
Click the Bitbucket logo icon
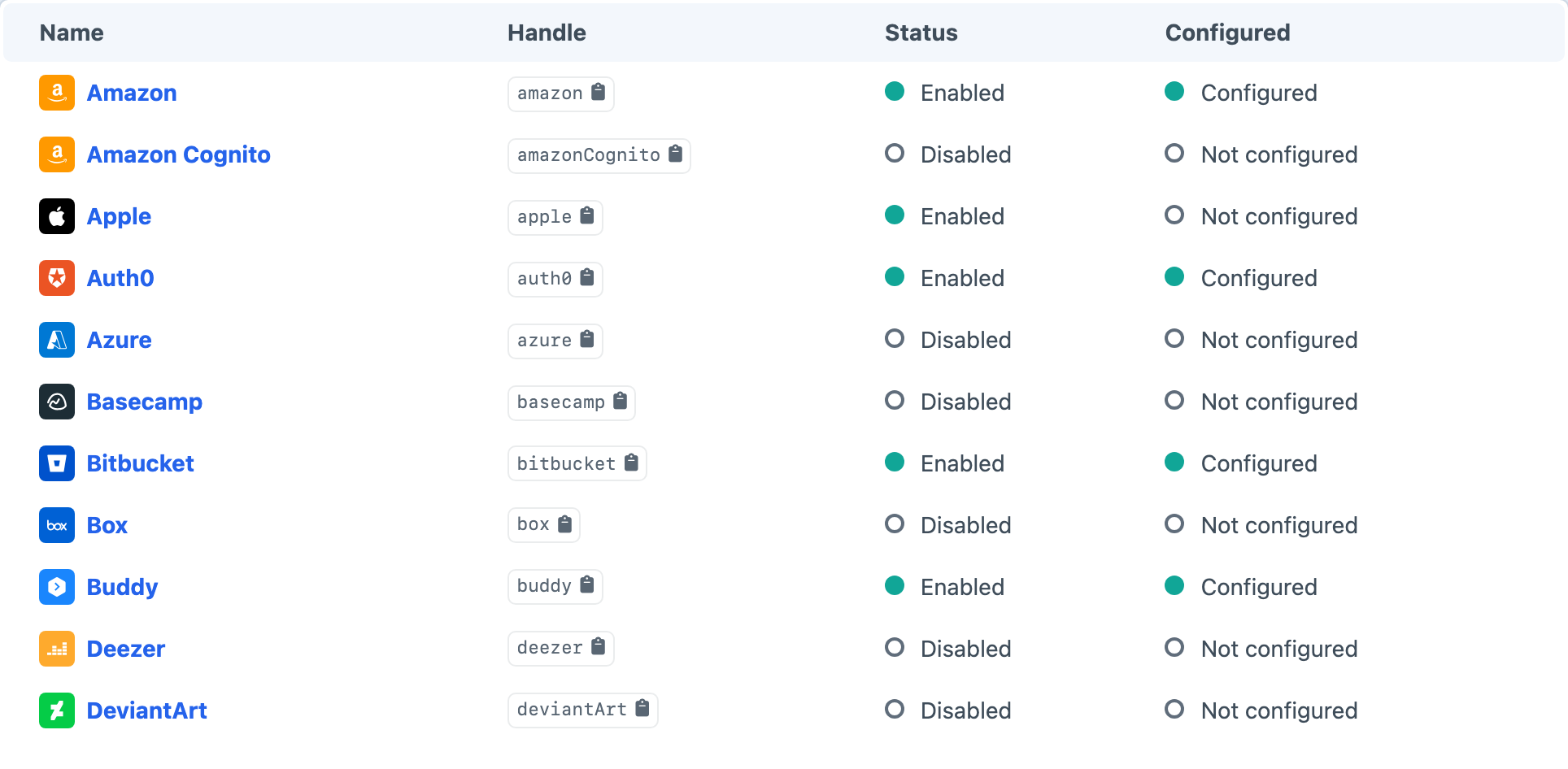57,463
